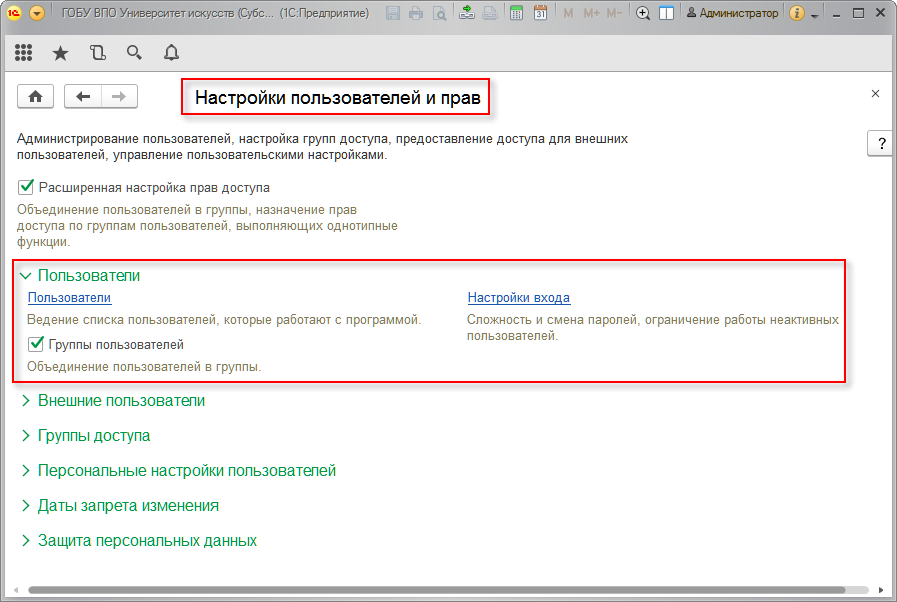Click the Save diskette icon
The image size is (897, 602).
tap(393, 13)
